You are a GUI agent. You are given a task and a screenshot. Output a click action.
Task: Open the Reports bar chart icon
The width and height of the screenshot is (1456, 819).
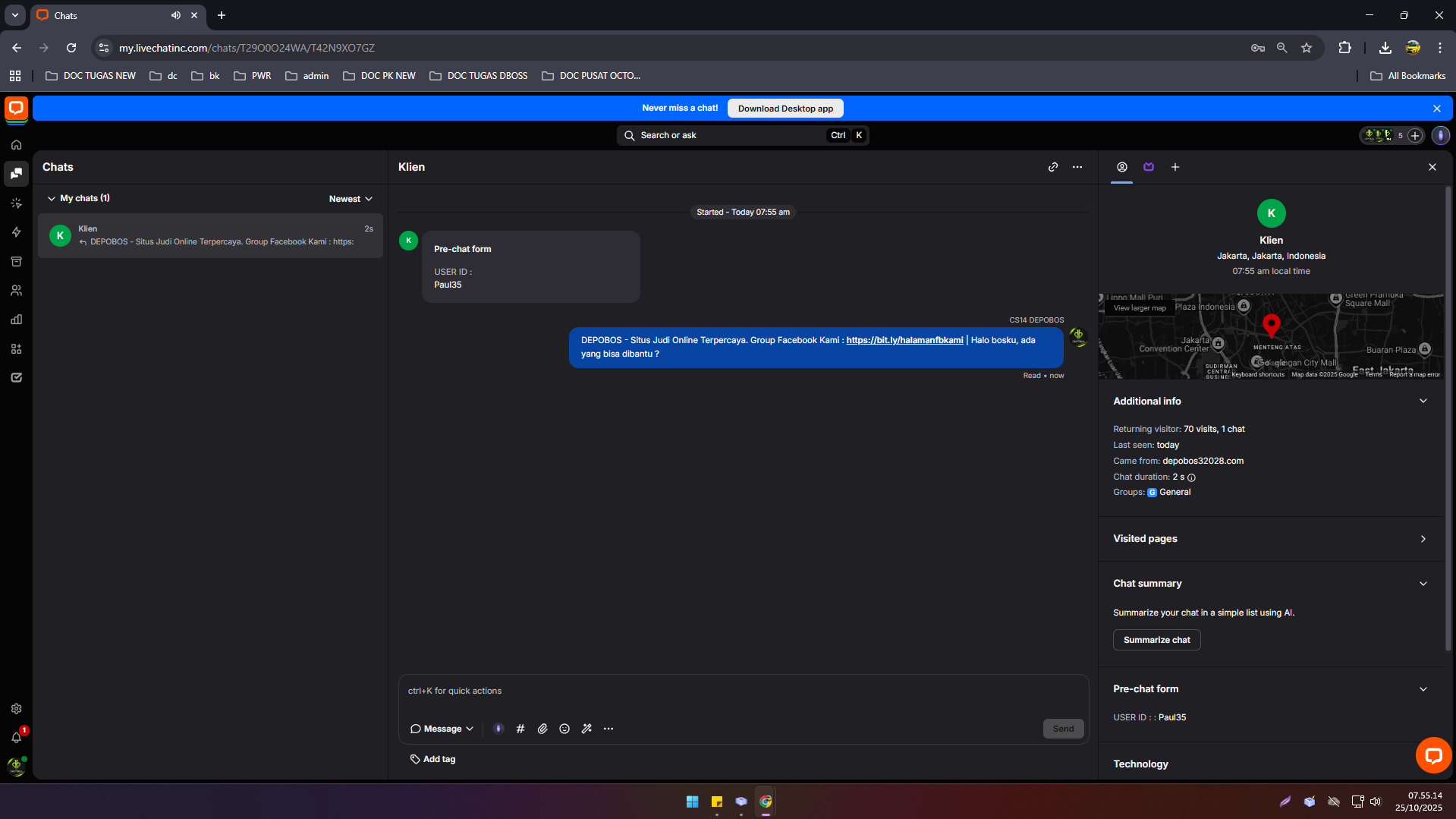tap(16, 320)
